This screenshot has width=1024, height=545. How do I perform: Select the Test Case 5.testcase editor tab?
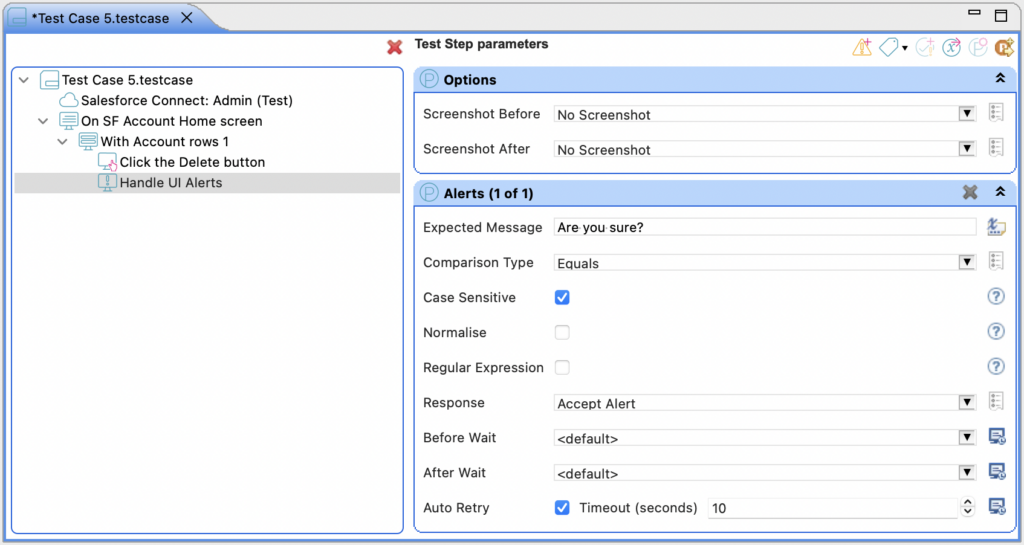101,18
